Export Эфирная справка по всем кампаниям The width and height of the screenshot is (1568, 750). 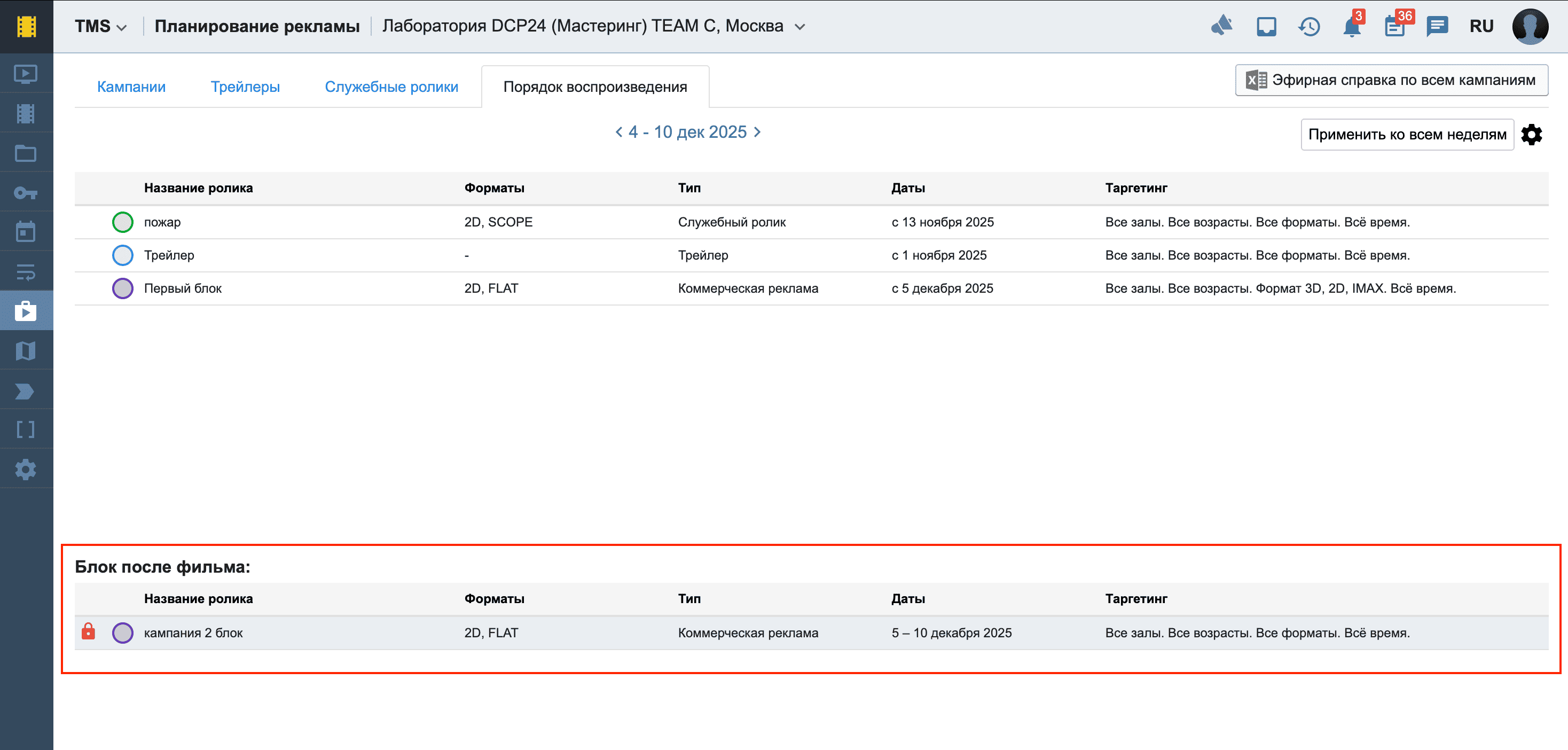(x=1391, y=80)
